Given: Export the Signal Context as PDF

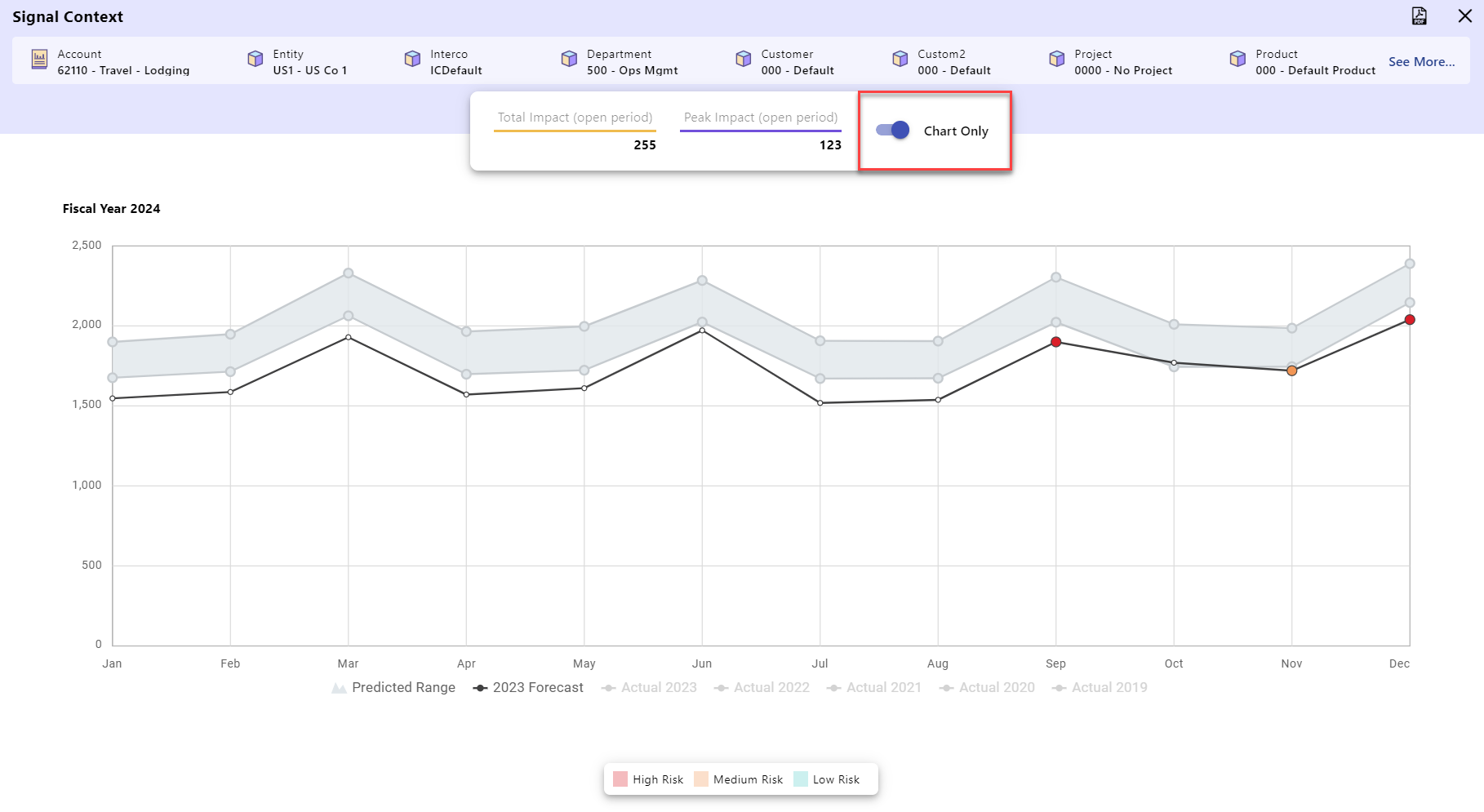Looking at the screenshot, I should (1420, 16).
